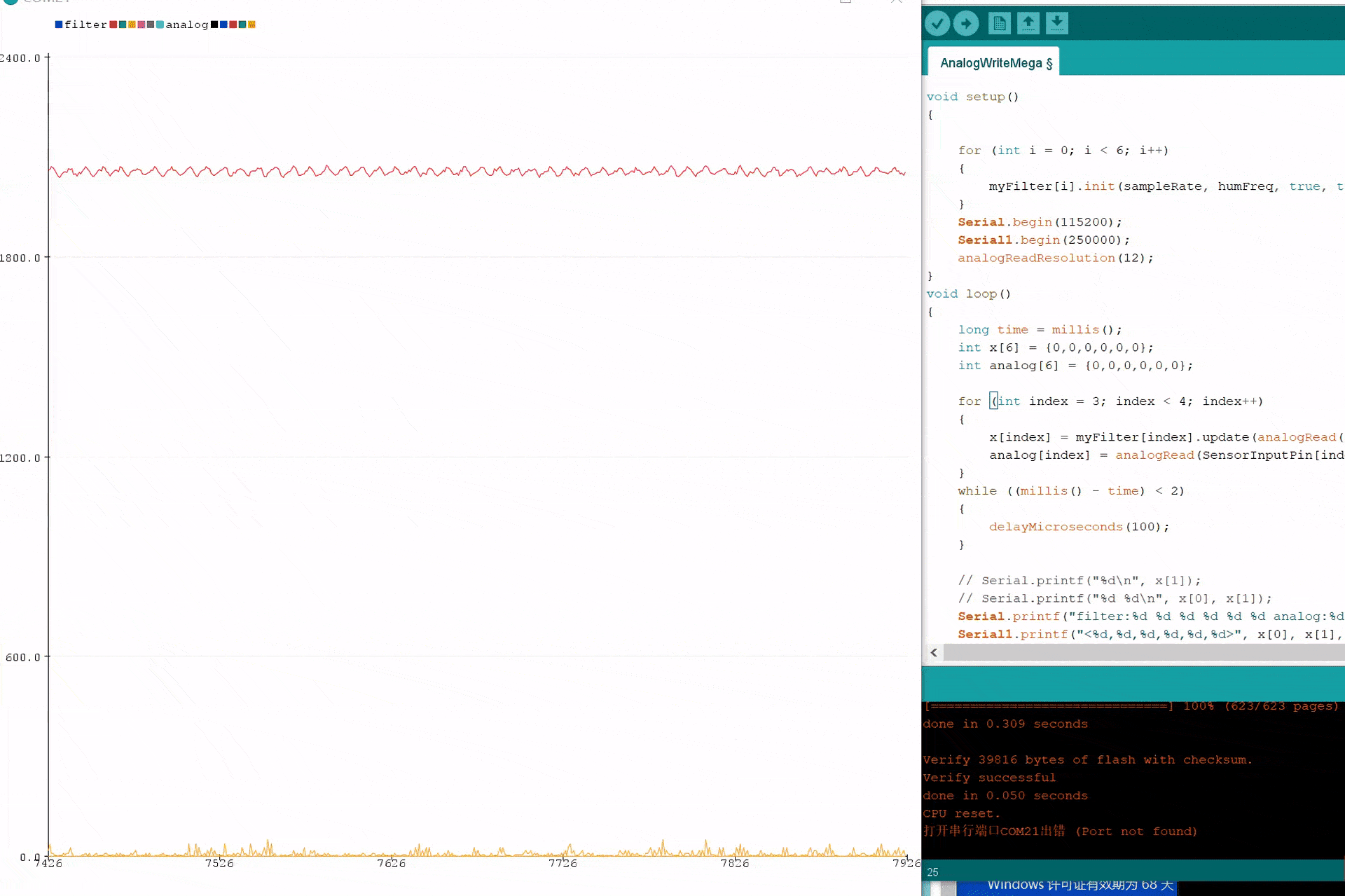Open a sketch via the up-arrow toolbar icon
Image resolution: width=1345 pixels, height=896 pixels.
tap(1028, 23)
